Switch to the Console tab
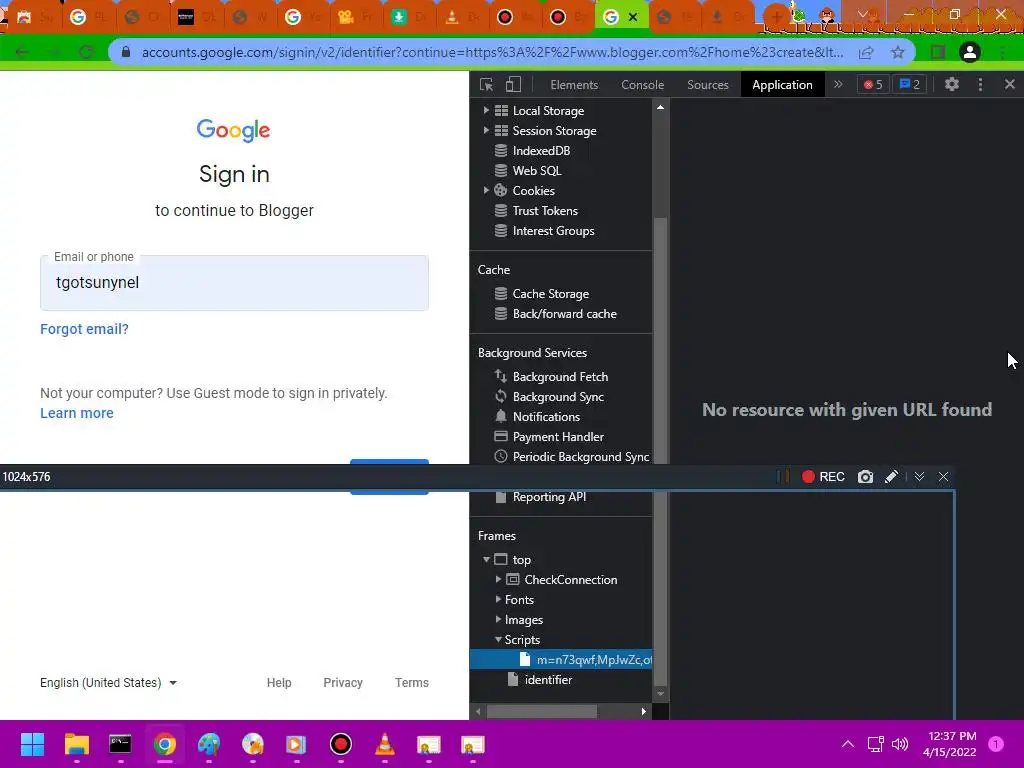1024x768 pixels. pyautogui.click(x=643, y=85)
